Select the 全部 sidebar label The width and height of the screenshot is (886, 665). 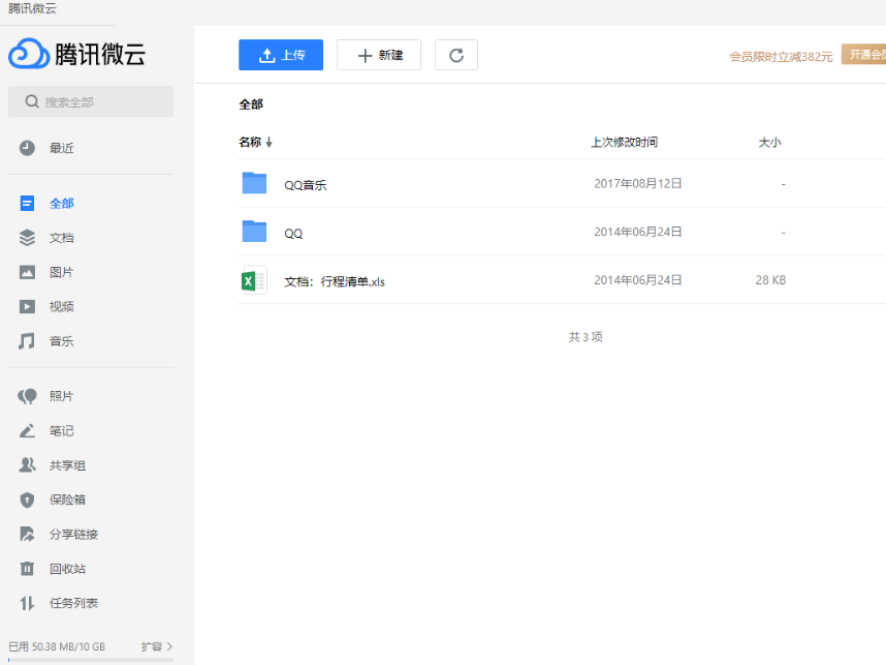tap(62, 203)
